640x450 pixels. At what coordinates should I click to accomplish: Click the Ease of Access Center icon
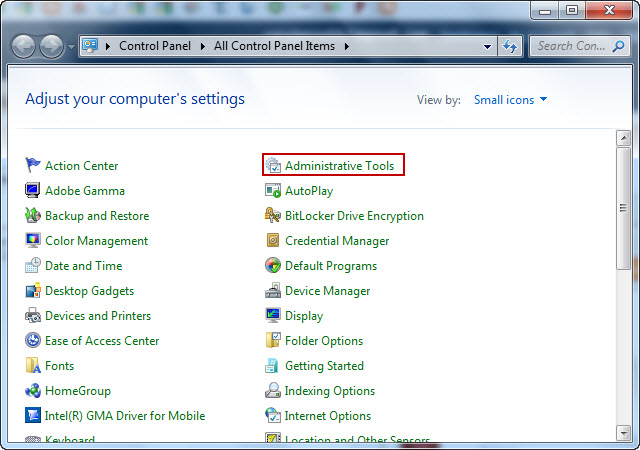(x=33, y=340)
